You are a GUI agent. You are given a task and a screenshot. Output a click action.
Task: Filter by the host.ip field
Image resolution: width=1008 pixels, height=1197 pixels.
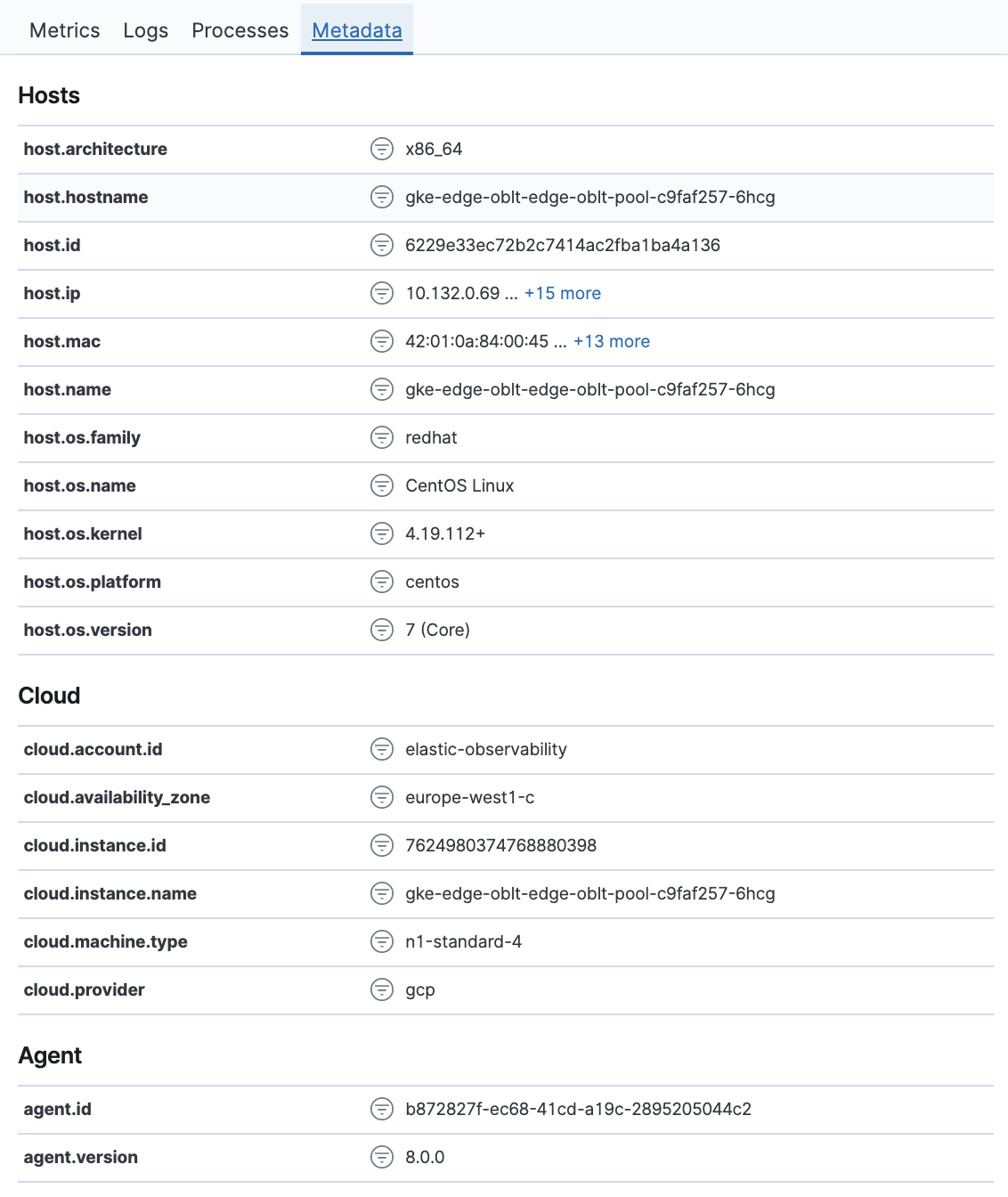point(383,293)
